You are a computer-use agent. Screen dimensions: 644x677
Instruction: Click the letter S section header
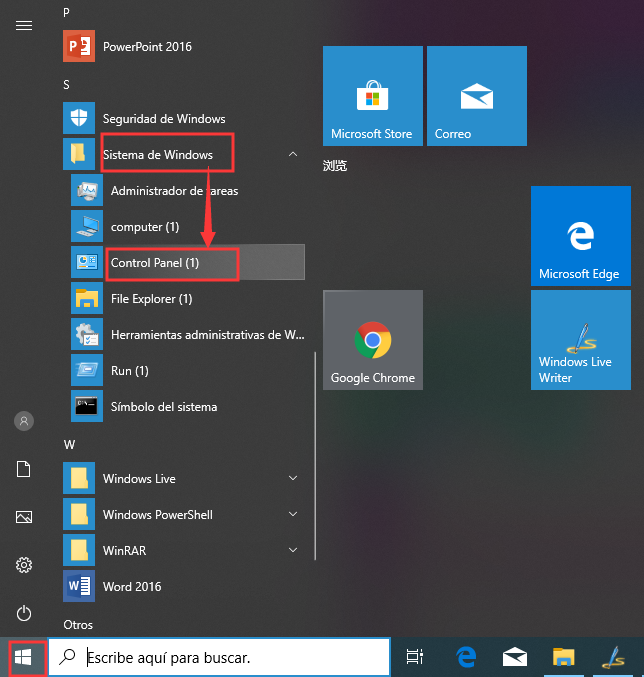click(66, 85)
